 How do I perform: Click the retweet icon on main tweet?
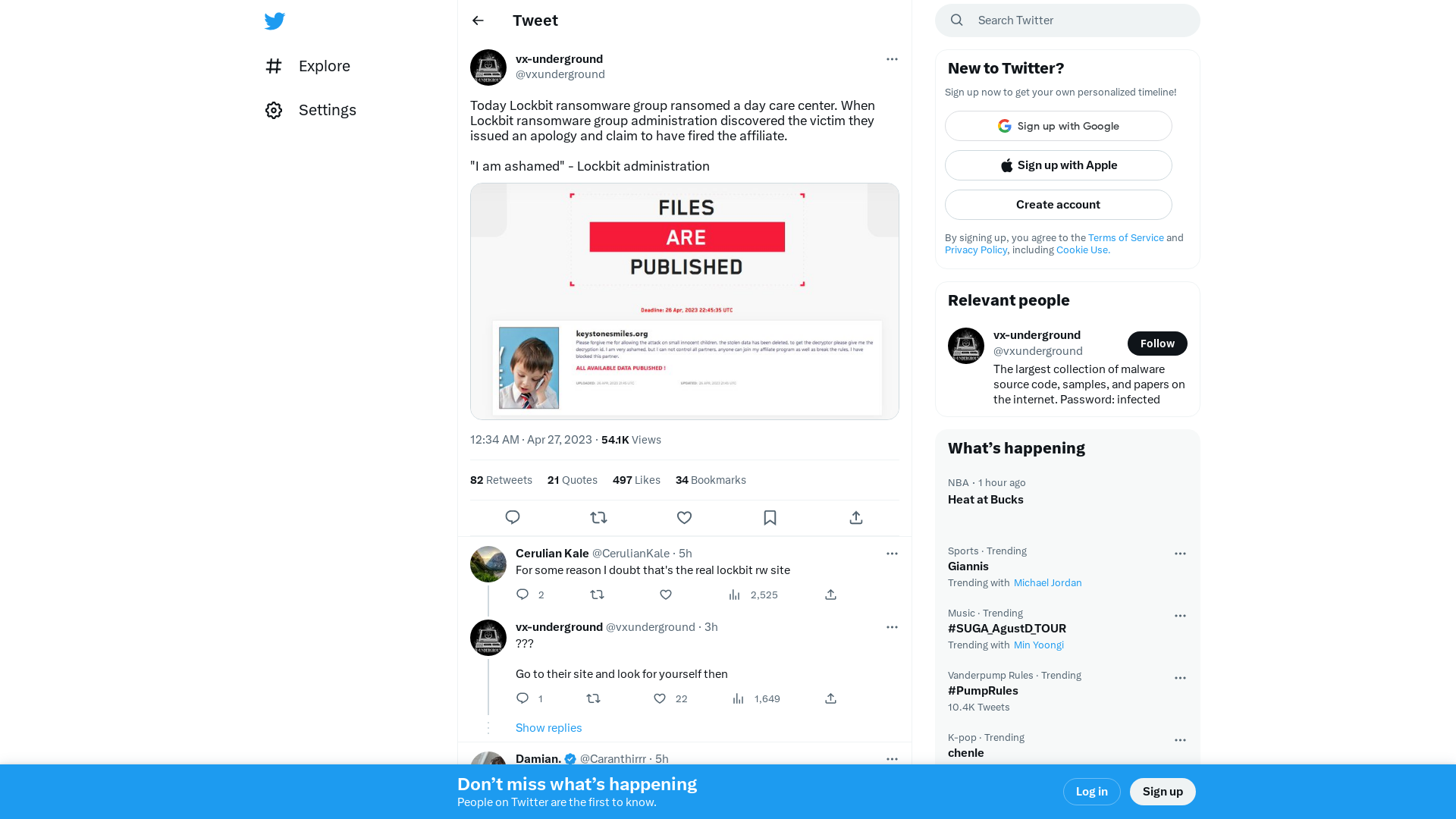click(x=598, y=518)
